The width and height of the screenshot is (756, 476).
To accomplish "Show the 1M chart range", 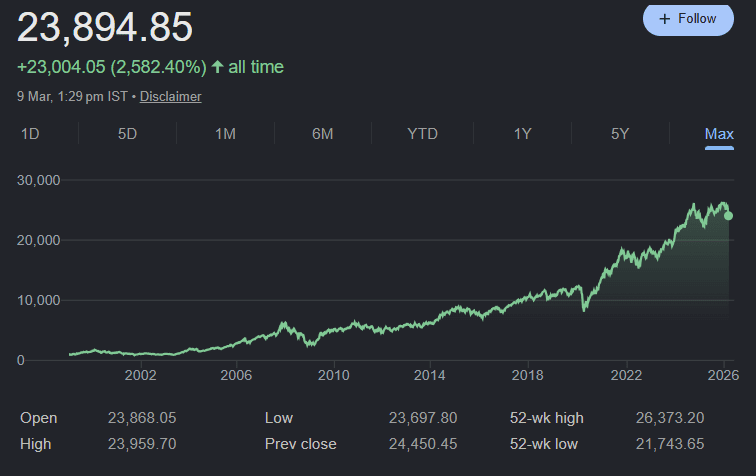I will coord(225,134).
